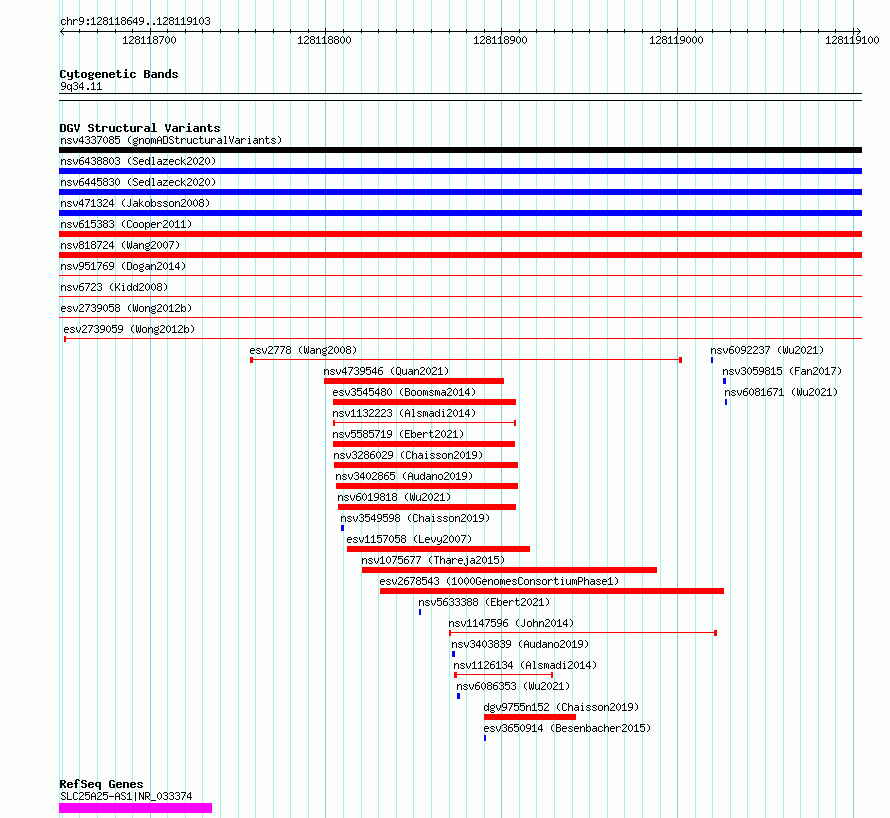Open nsv3286029 (Chaisson2019) variant

click(408, 455)
